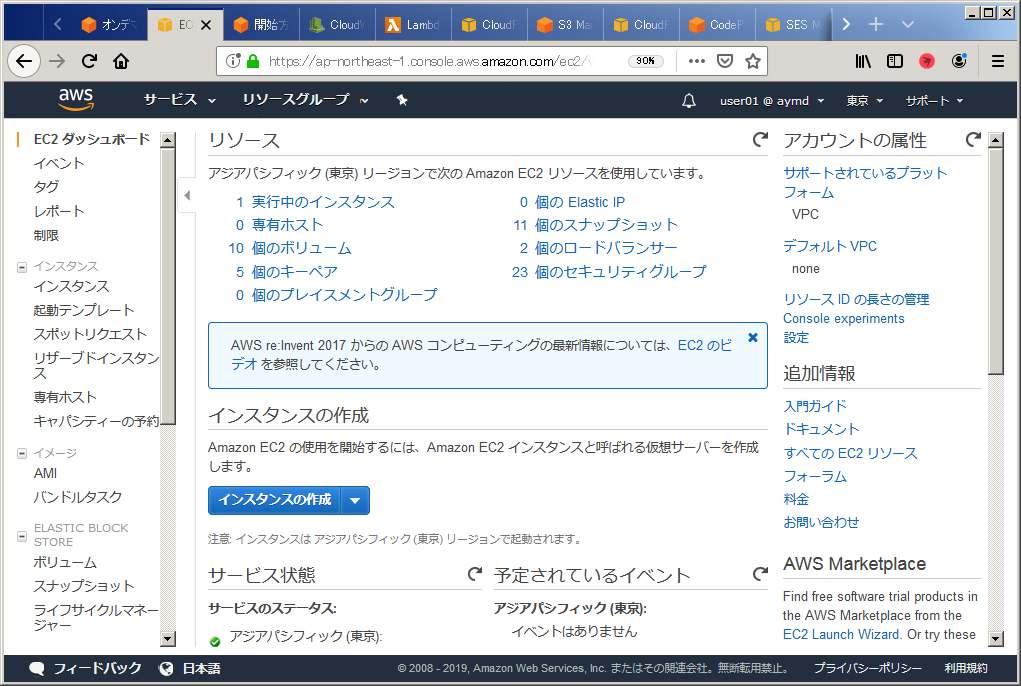1021x686 pixels.
Task: Click the red extension icon in toolbar
Action: pos(927,61)
